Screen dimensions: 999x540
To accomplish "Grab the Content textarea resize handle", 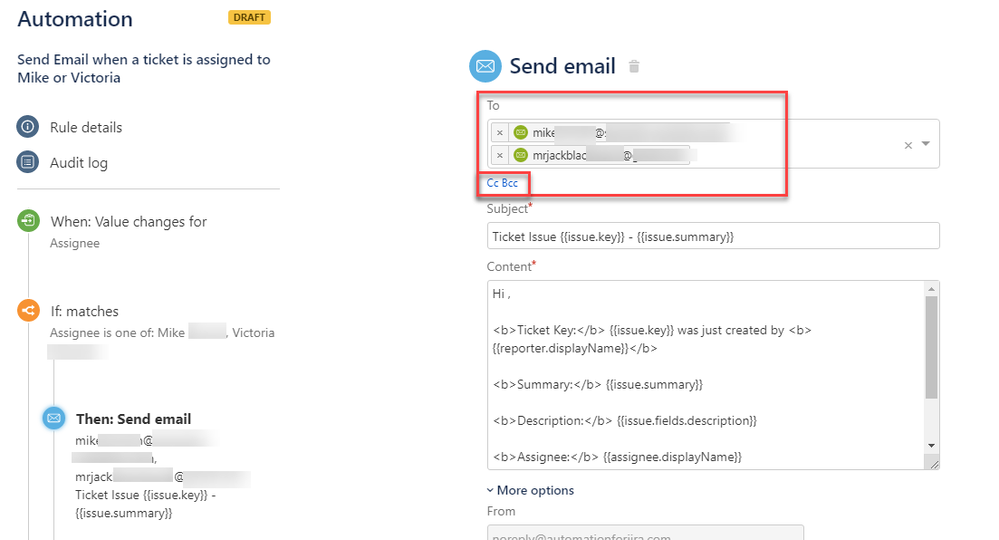I will tap(934, 464).
